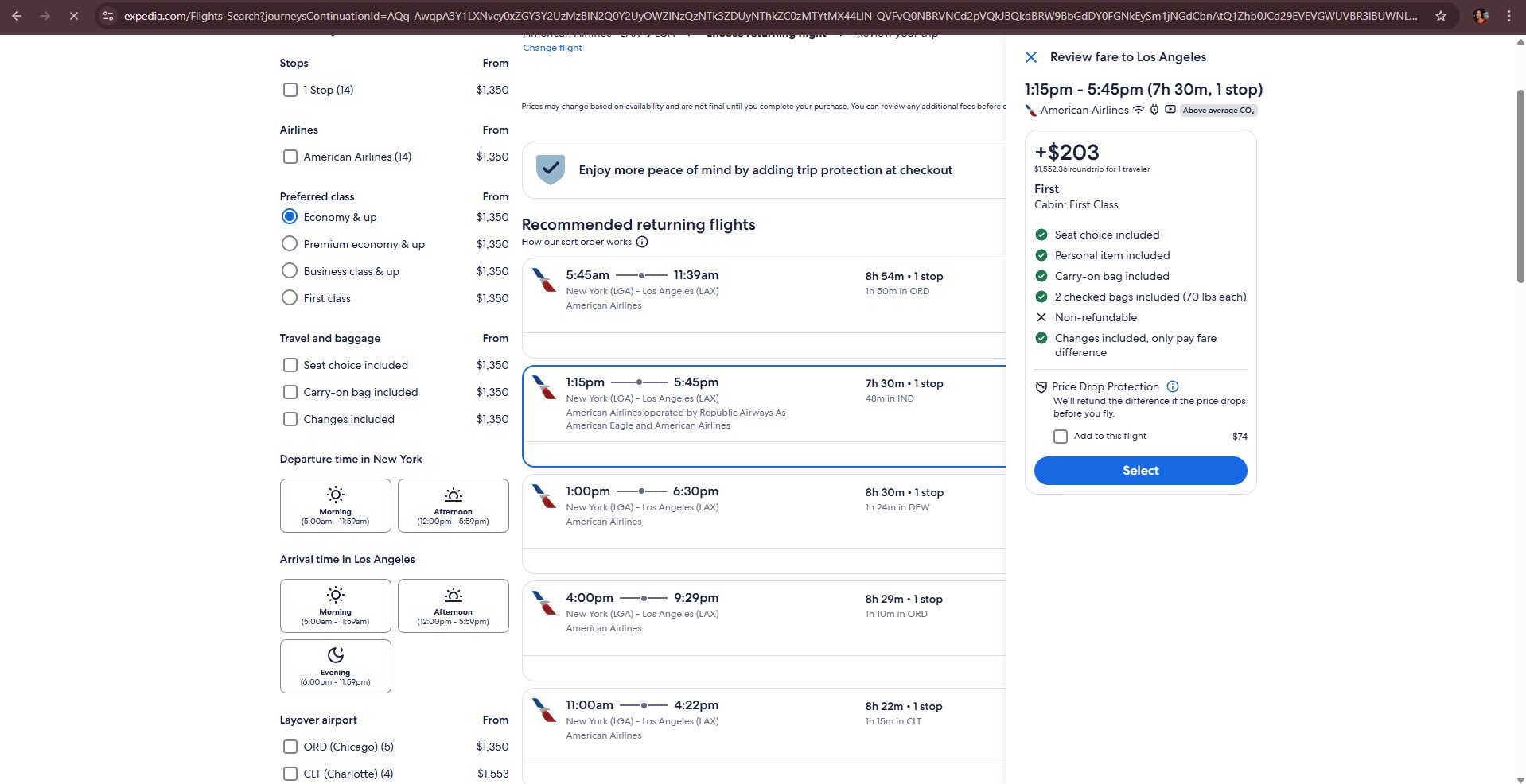Check Carry-on bag included filter
Screen dimensions: 1526x784
290,392
